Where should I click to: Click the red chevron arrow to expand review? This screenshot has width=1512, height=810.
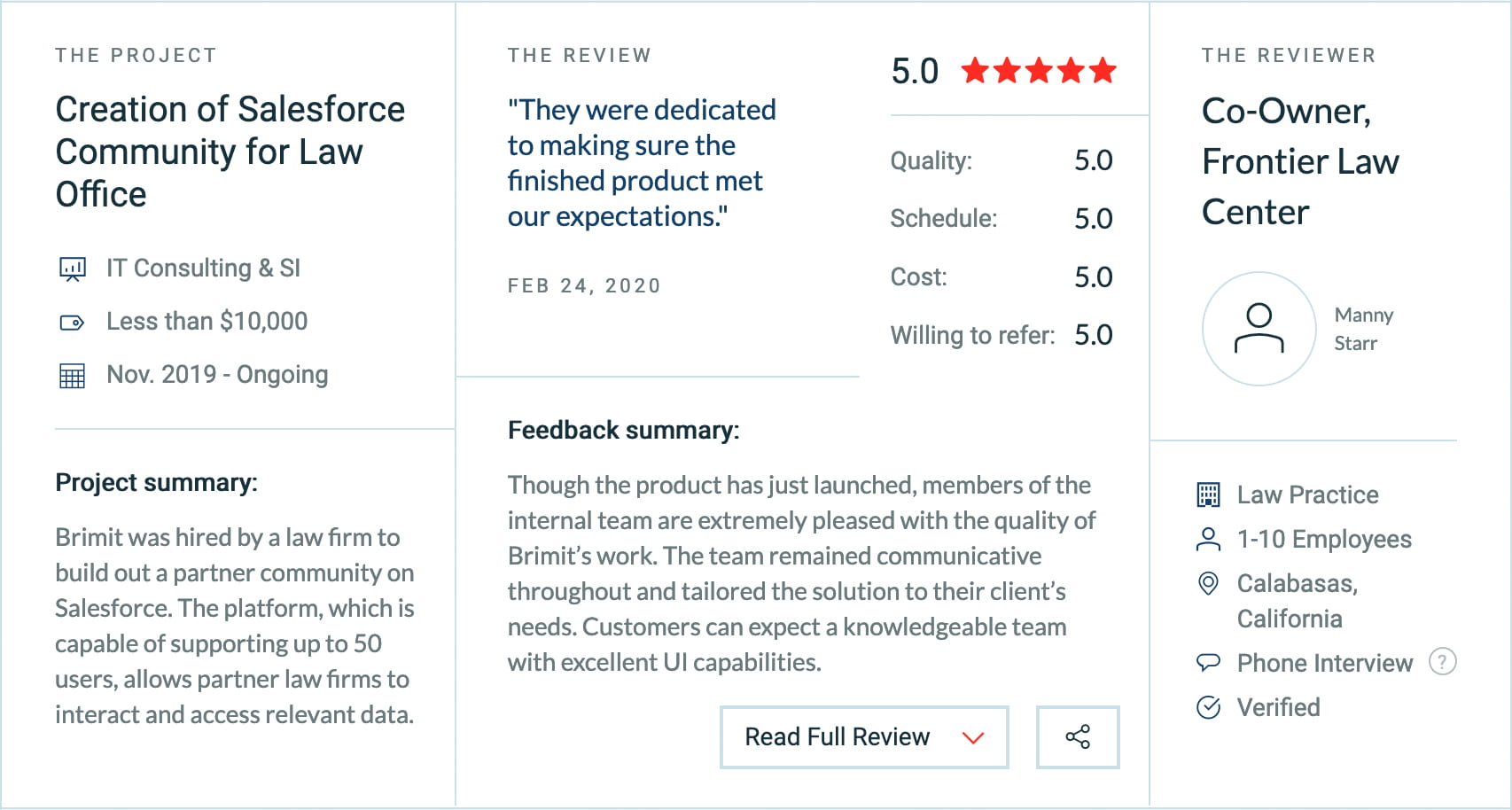(x=973, y=737)
